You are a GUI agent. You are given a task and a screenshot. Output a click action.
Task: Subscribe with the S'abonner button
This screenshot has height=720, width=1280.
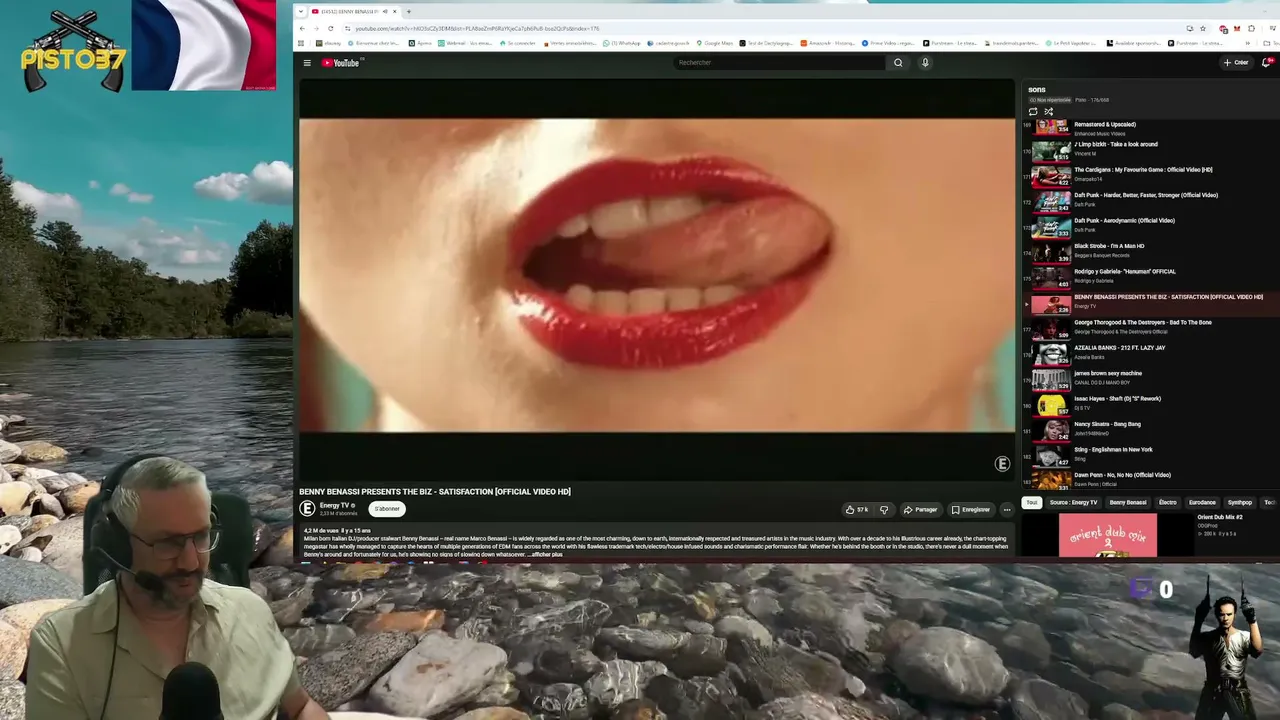tap(387, 509)
